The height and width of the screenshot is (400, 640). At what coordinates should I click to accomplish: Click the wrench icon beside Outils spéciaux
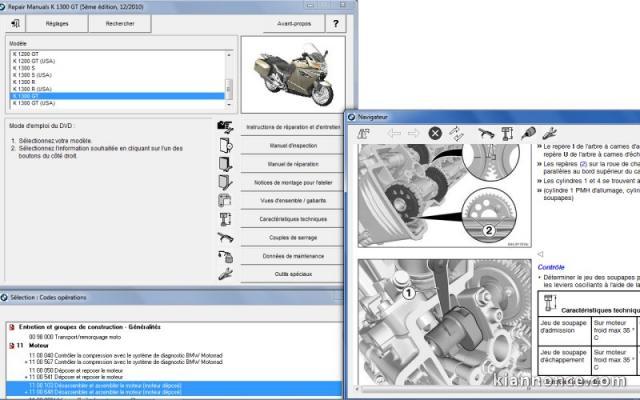225,273
